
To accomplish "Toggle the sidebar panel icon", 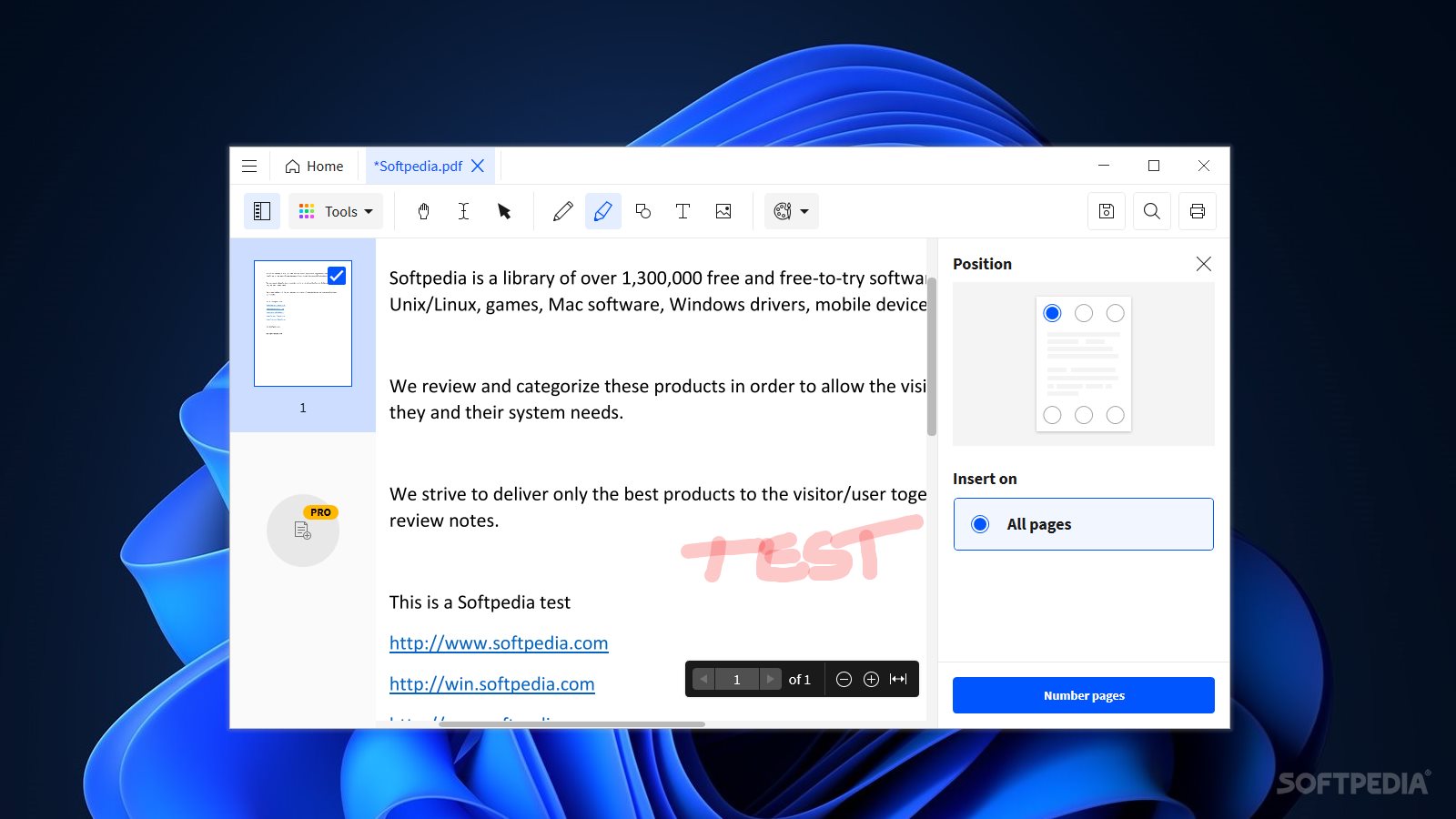I will (262, 211).
